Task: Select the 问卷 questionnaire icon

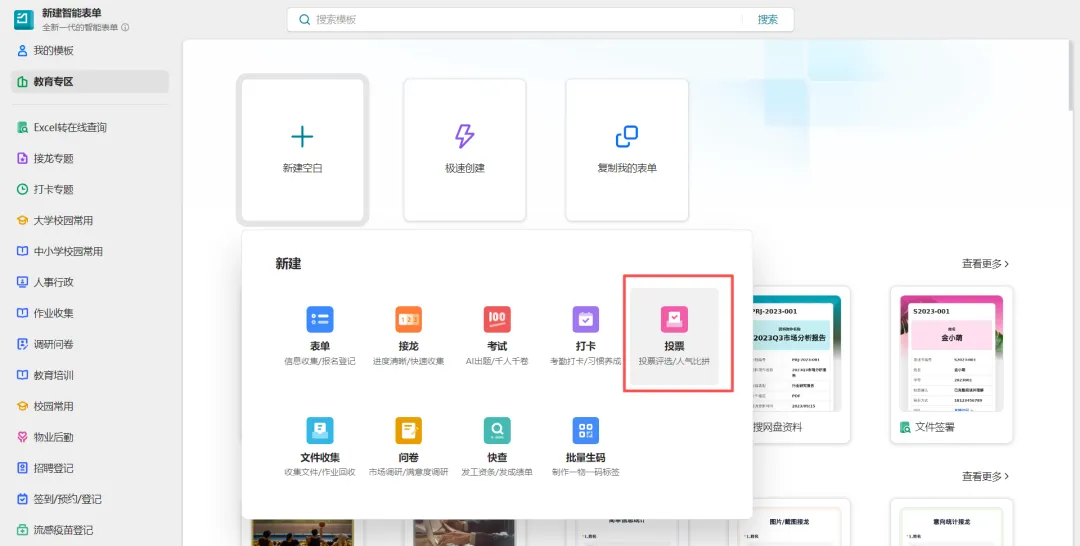Action: pyautogui.click(x=408, y=430)
